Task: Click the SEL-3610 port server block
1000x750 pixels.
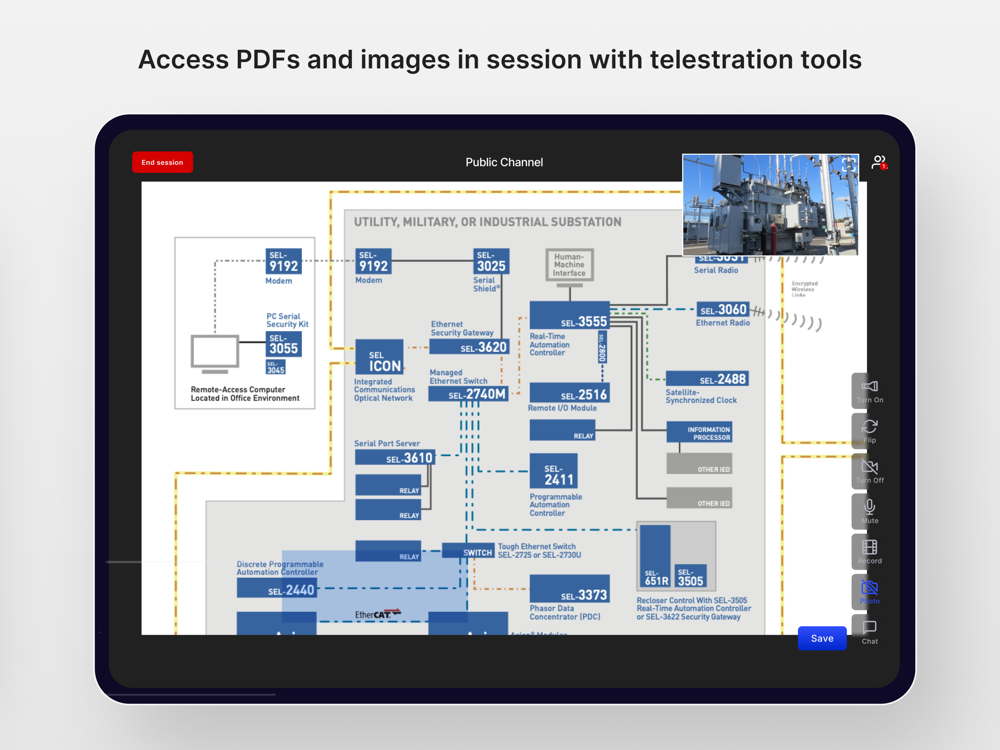Action: coord(395,457)
